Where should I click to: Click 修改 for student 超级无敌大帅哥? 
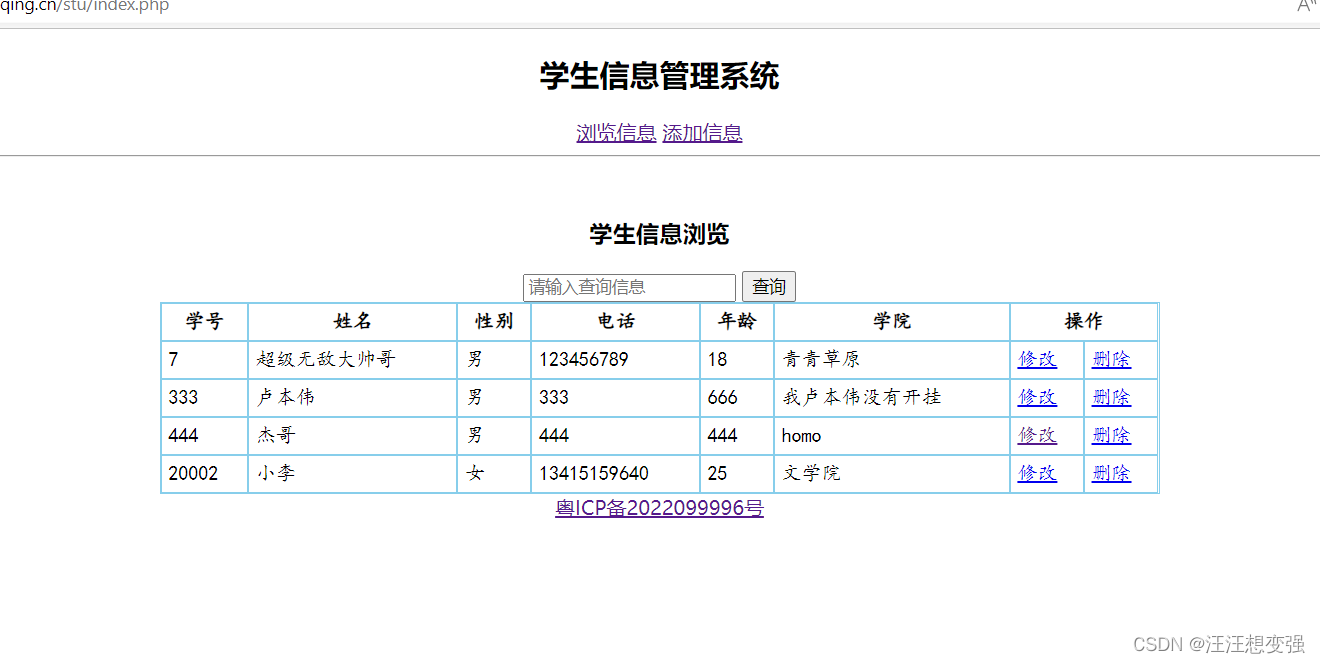[x=1037, y=360]
